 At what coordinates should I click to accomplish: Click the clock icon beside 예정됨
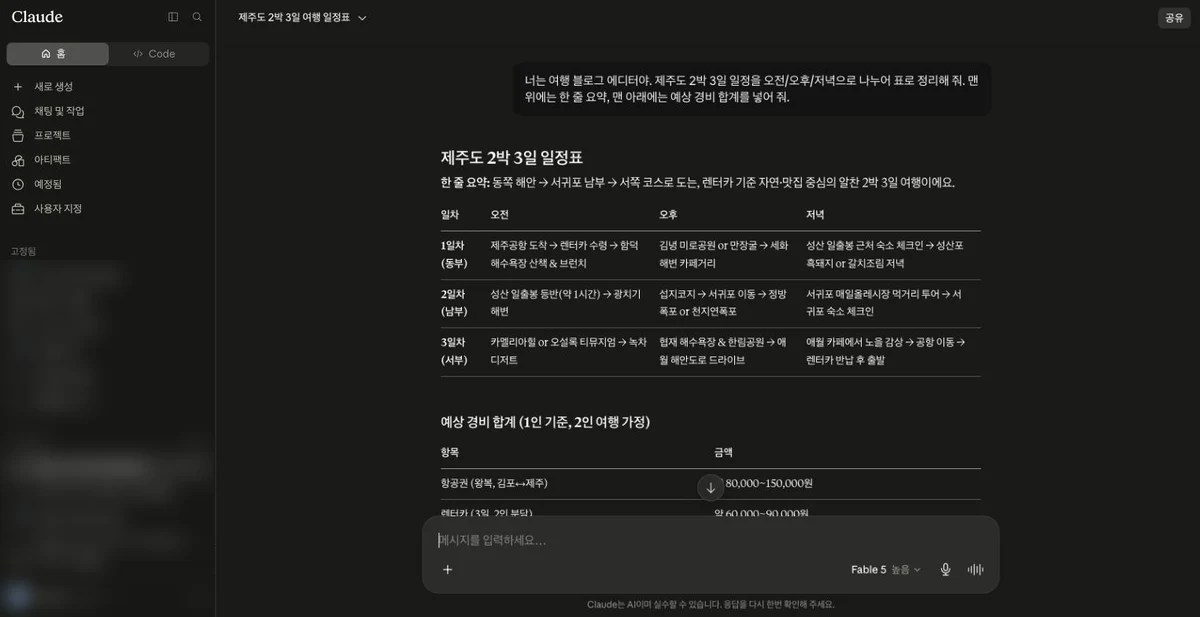(x=17, y=184)
